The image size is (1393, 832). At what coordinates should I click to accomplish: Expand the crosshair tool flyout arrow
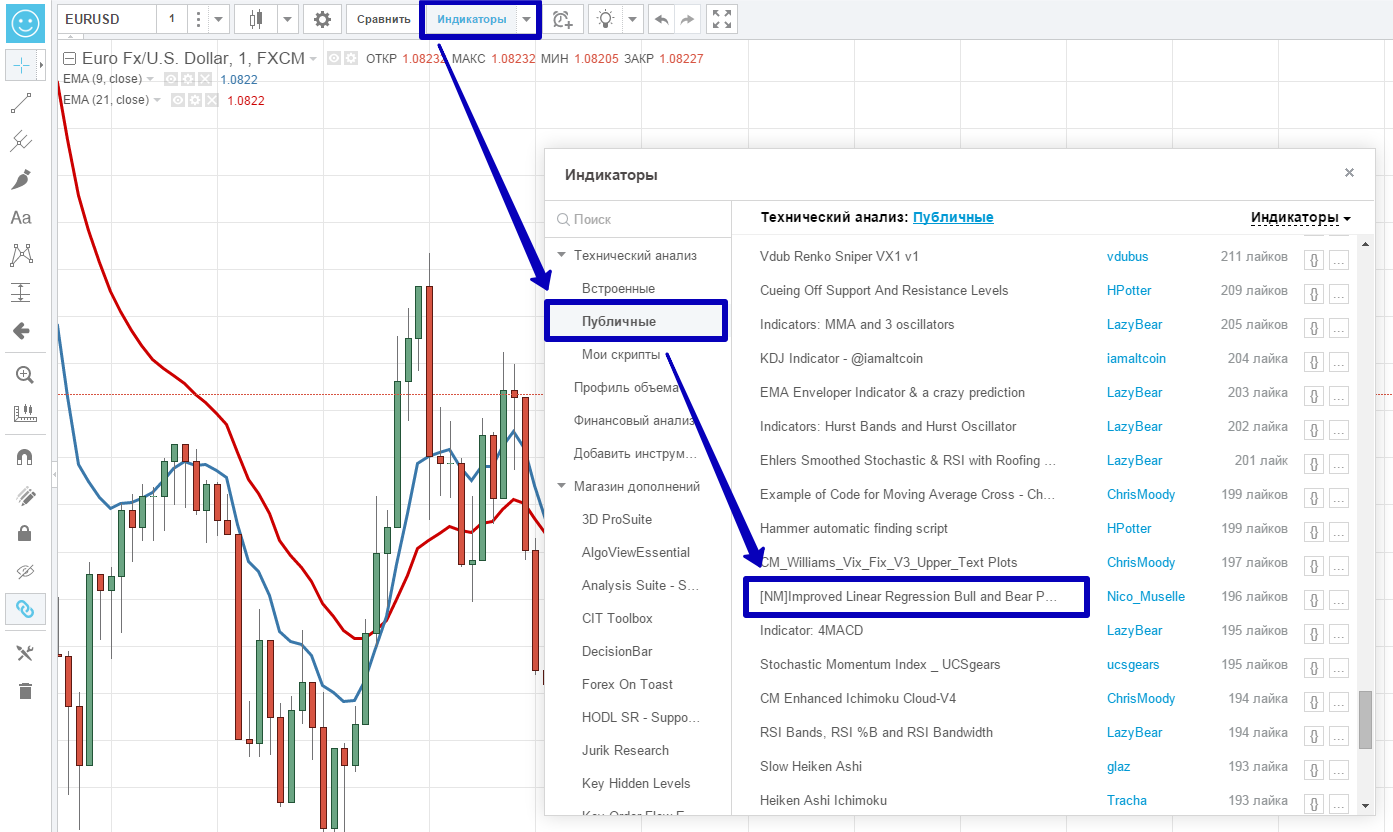click(41, 65)
